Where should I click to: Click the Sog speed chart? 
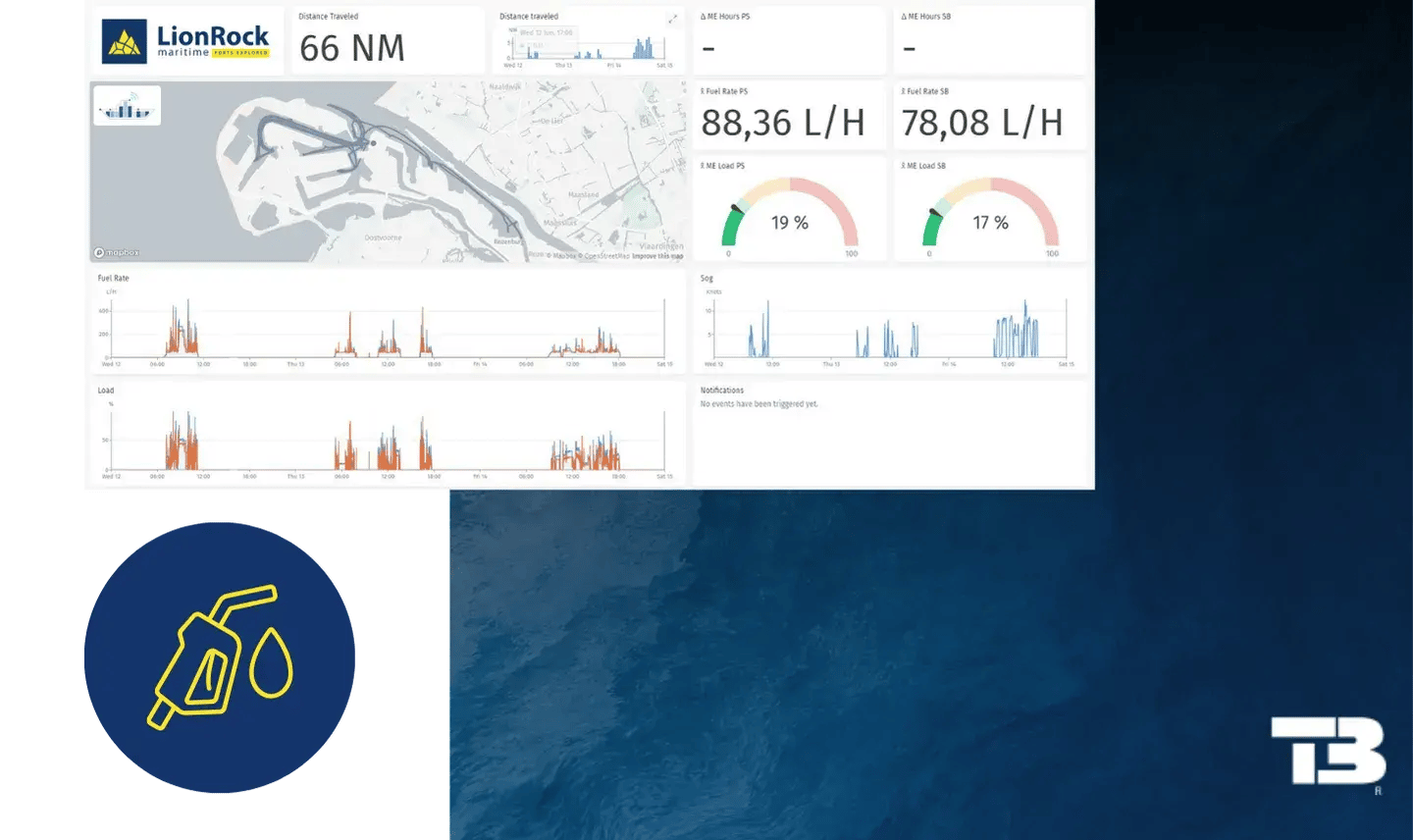pos(889,329)
